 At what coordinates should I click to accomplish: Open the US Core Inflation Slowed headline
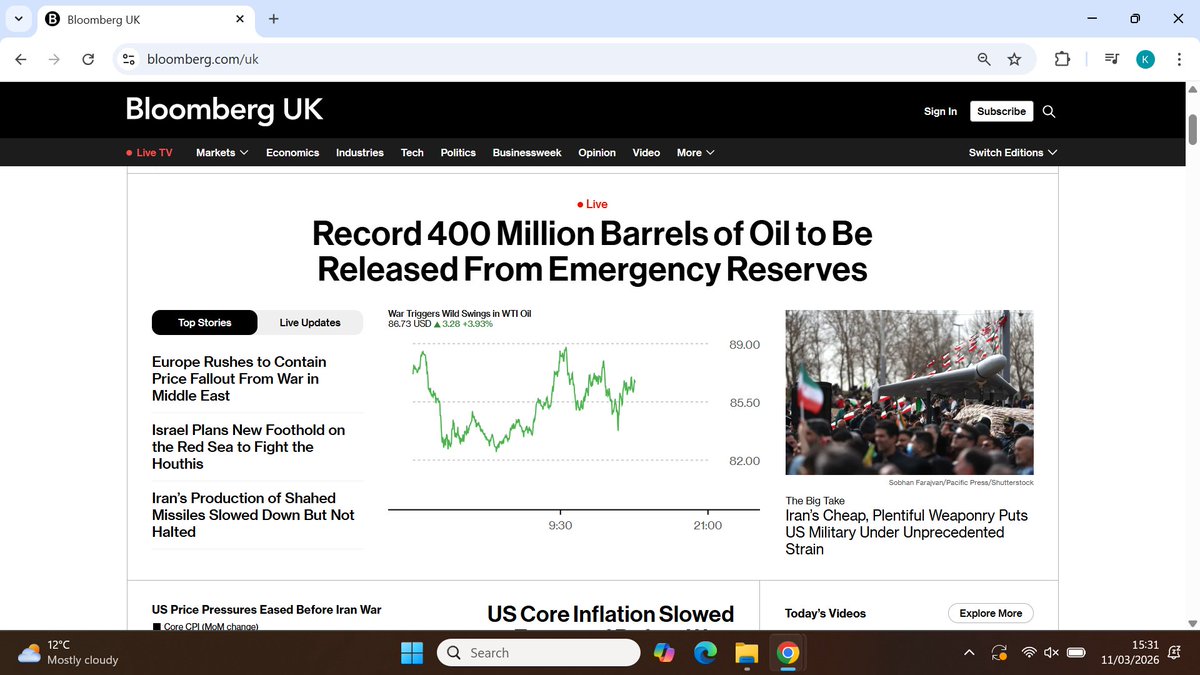(610, 615)
